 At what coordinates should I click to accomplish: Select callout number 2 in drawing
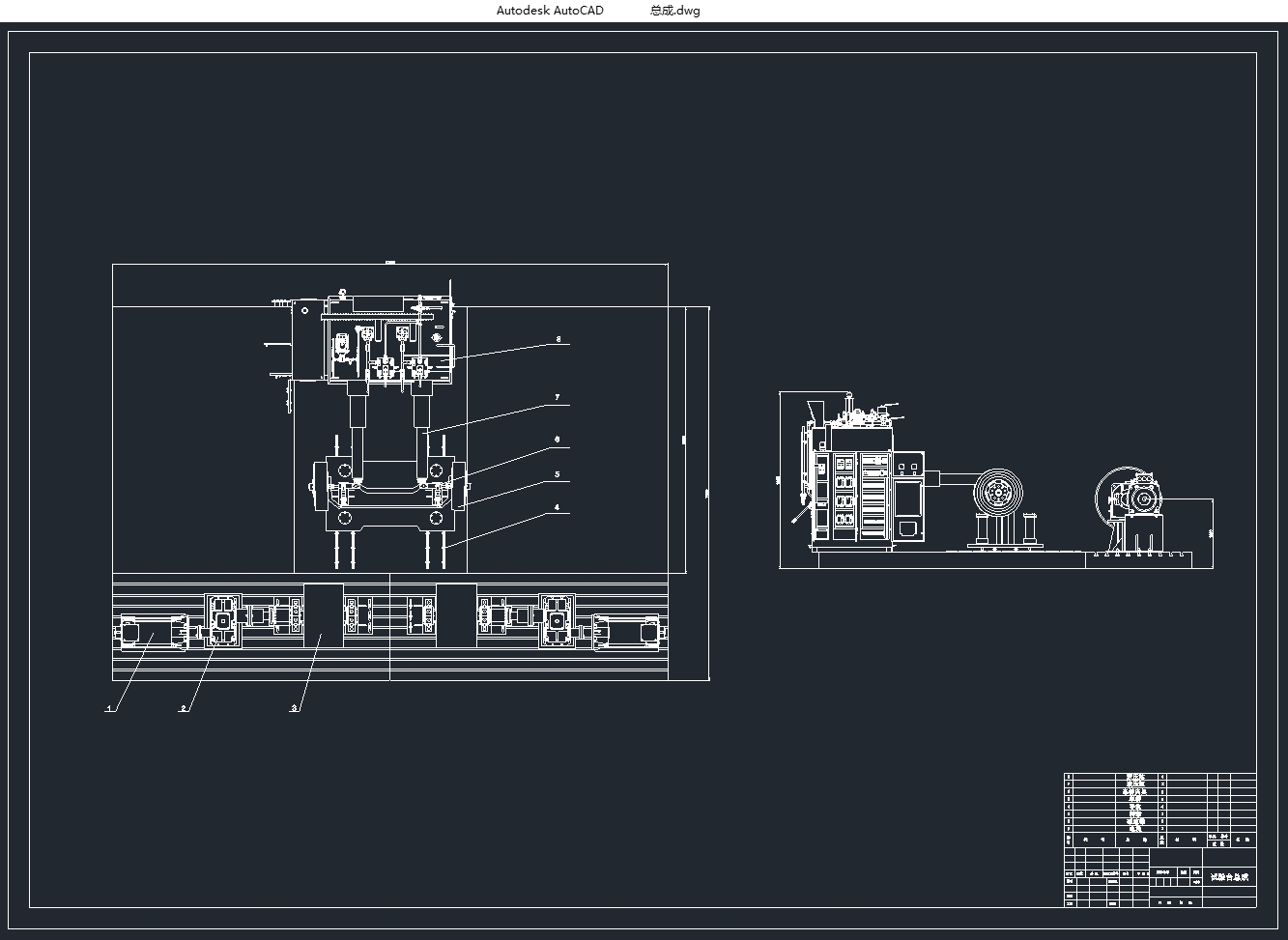tap(183, 708)
